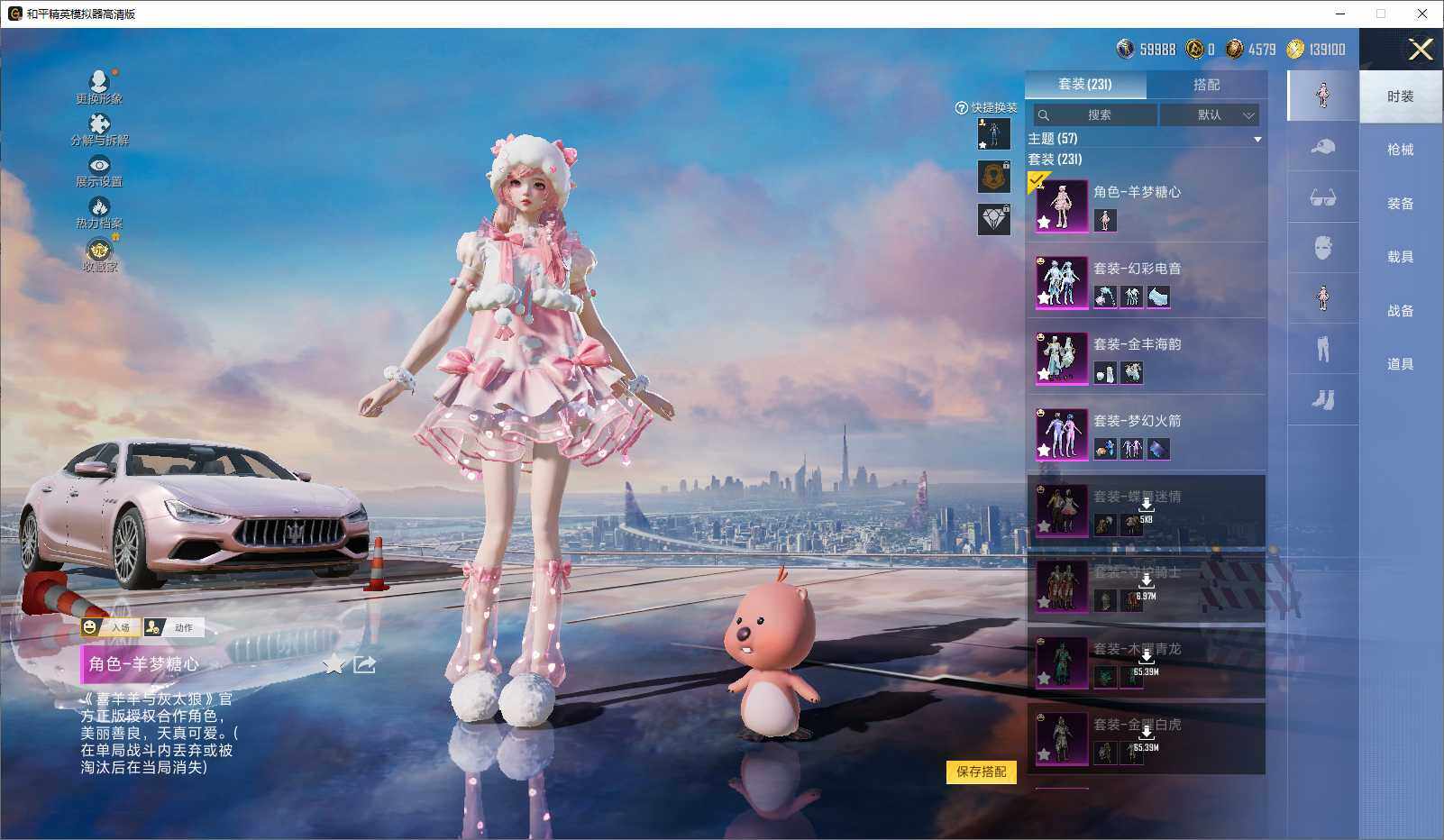This screenshot has width=1444, height=840.
Task: Select the full outfit category icon
Action: click(1322, 95)
